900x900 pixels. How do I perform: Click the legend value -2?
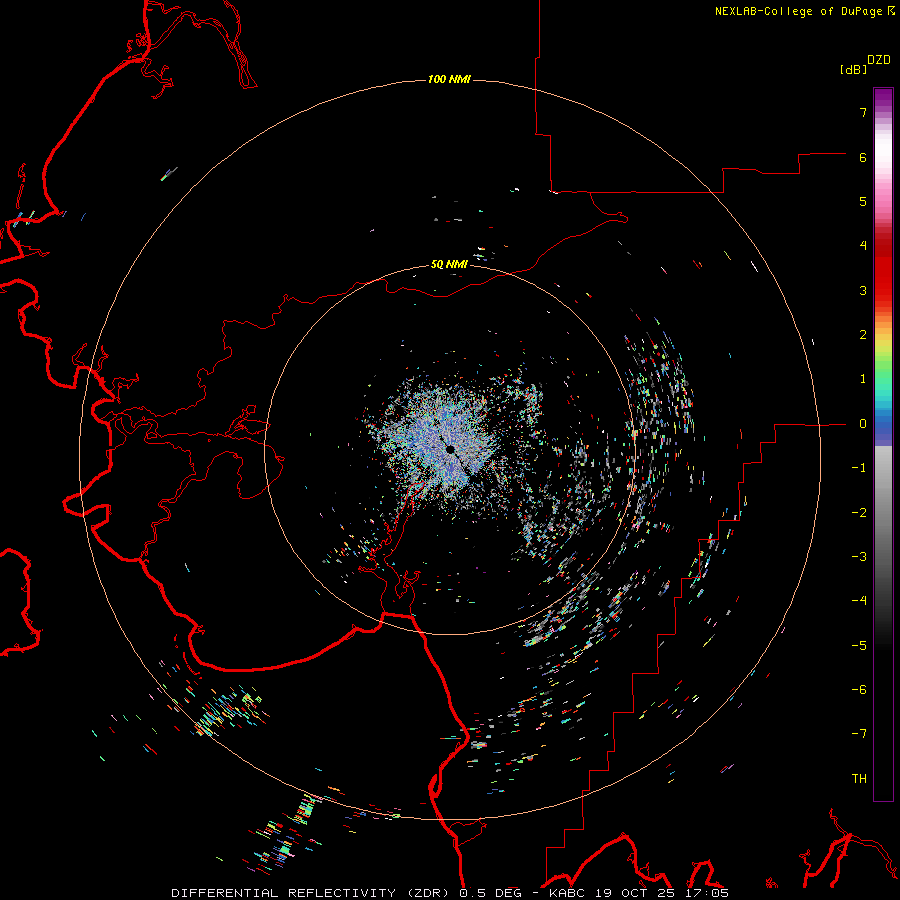[x=859, y=513]
